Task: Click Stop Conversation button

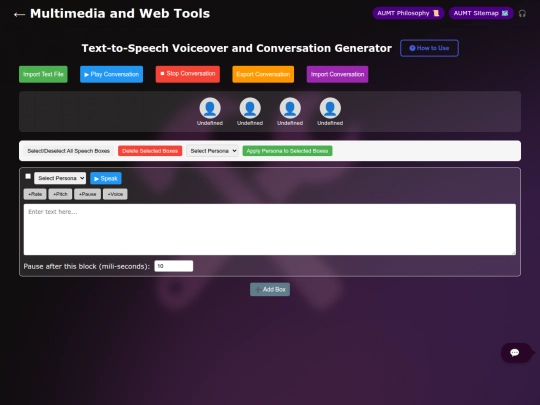Action: (x=188, y=74)
